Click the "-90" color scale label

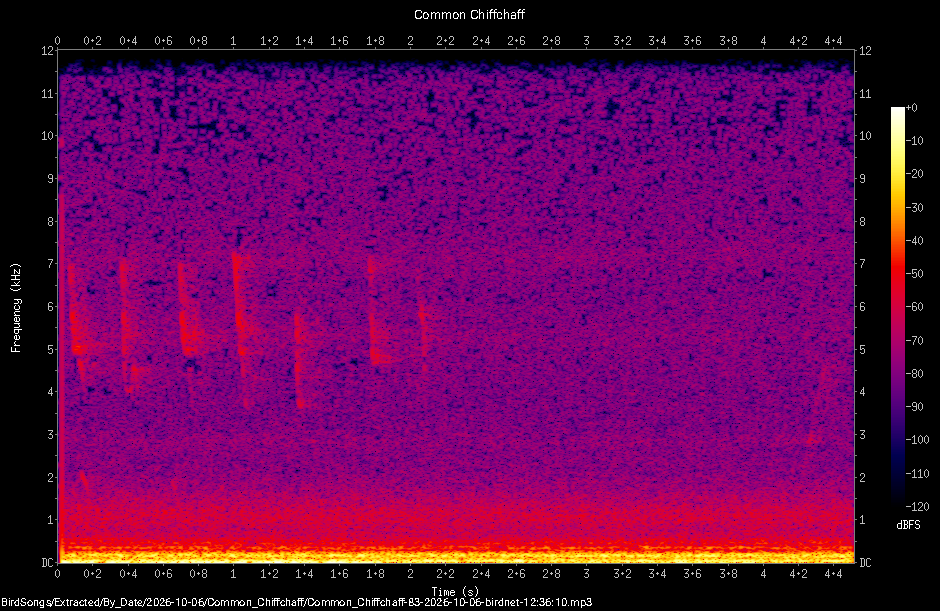(x=914, y=407)
